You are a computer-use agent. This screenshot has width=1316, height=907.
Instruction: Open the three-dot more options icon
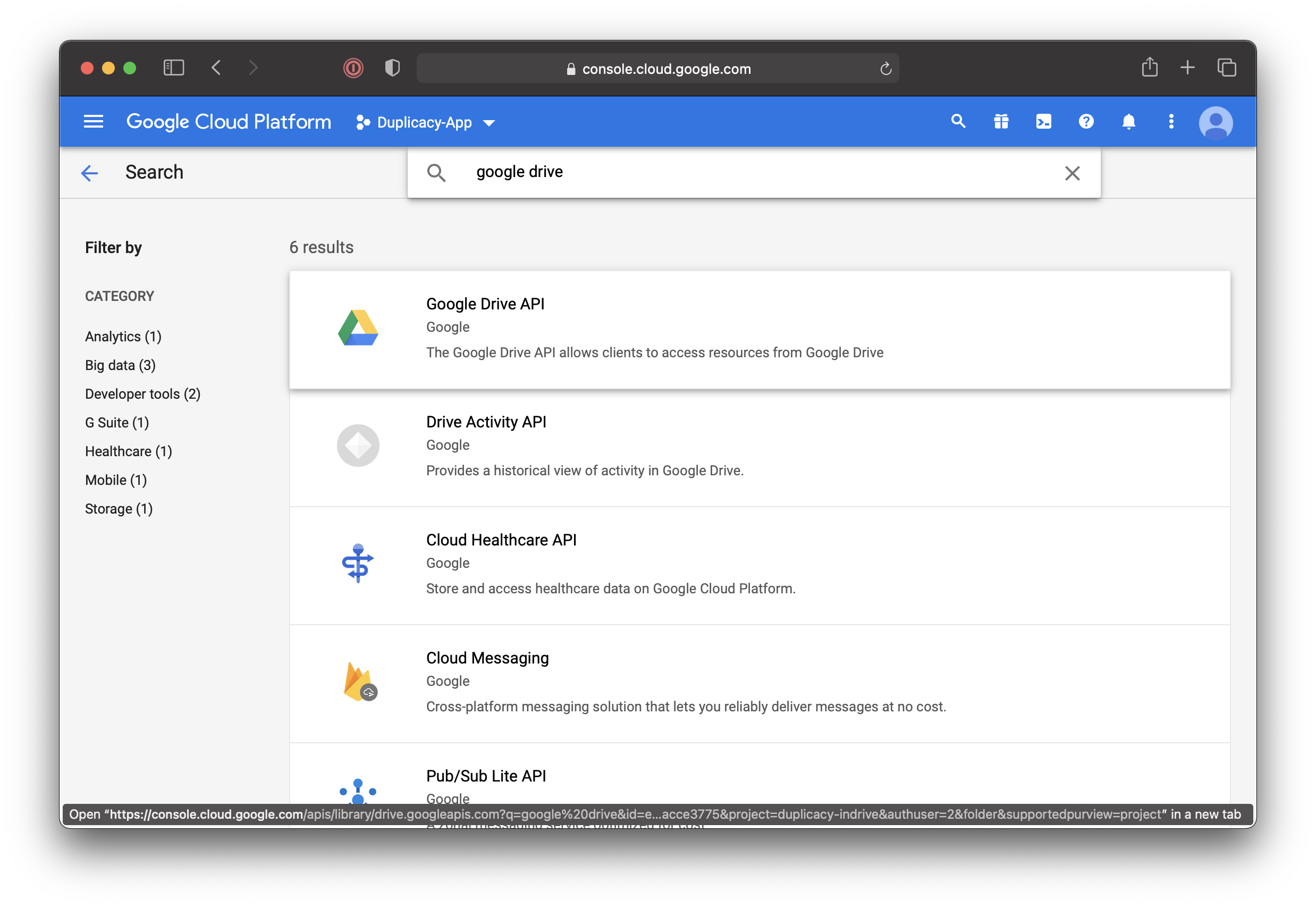coord(1170,121)
